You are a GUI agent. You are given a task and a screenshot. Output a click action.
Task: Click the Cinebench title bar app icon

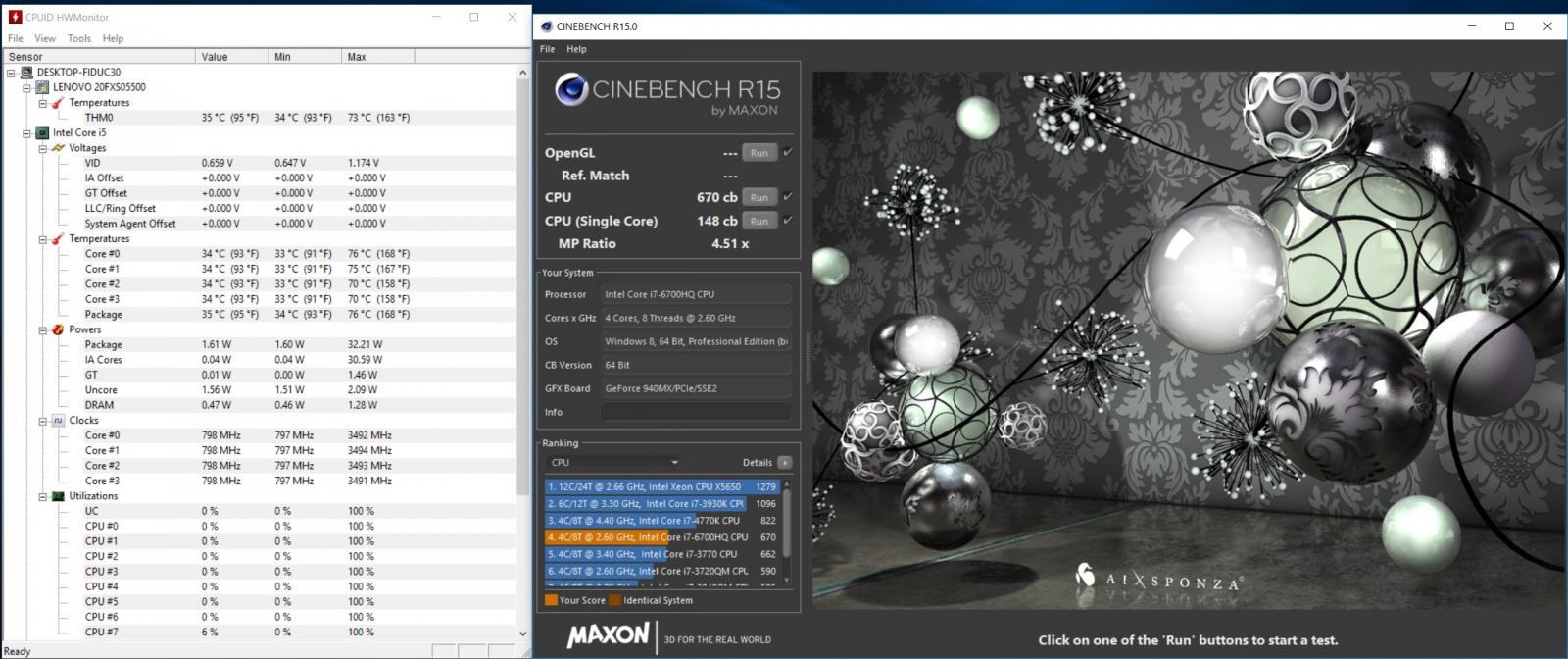point(547,26)
